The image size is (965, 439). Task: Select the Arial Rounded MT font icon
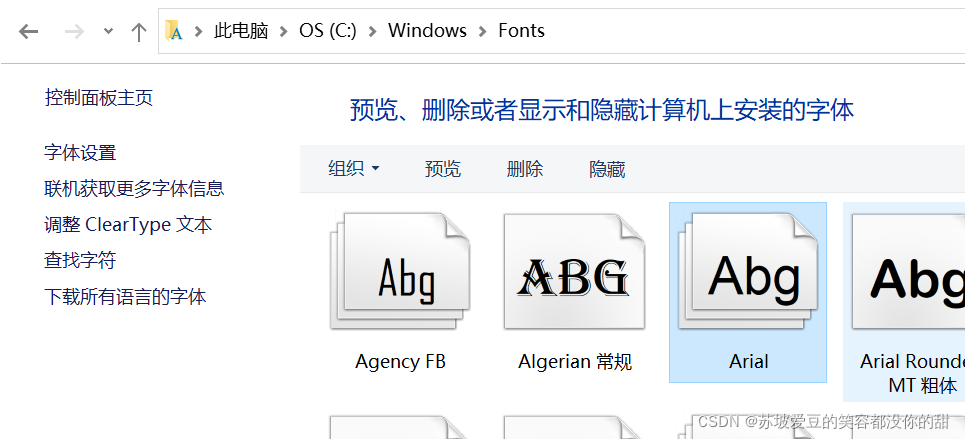click(908, 271)
